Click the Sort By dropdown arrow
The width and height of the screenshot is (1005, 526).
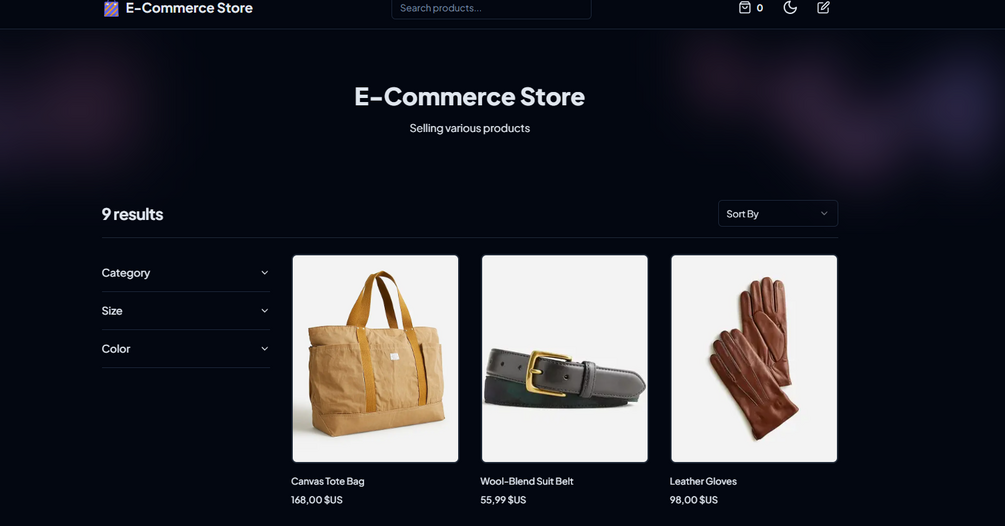824,213
